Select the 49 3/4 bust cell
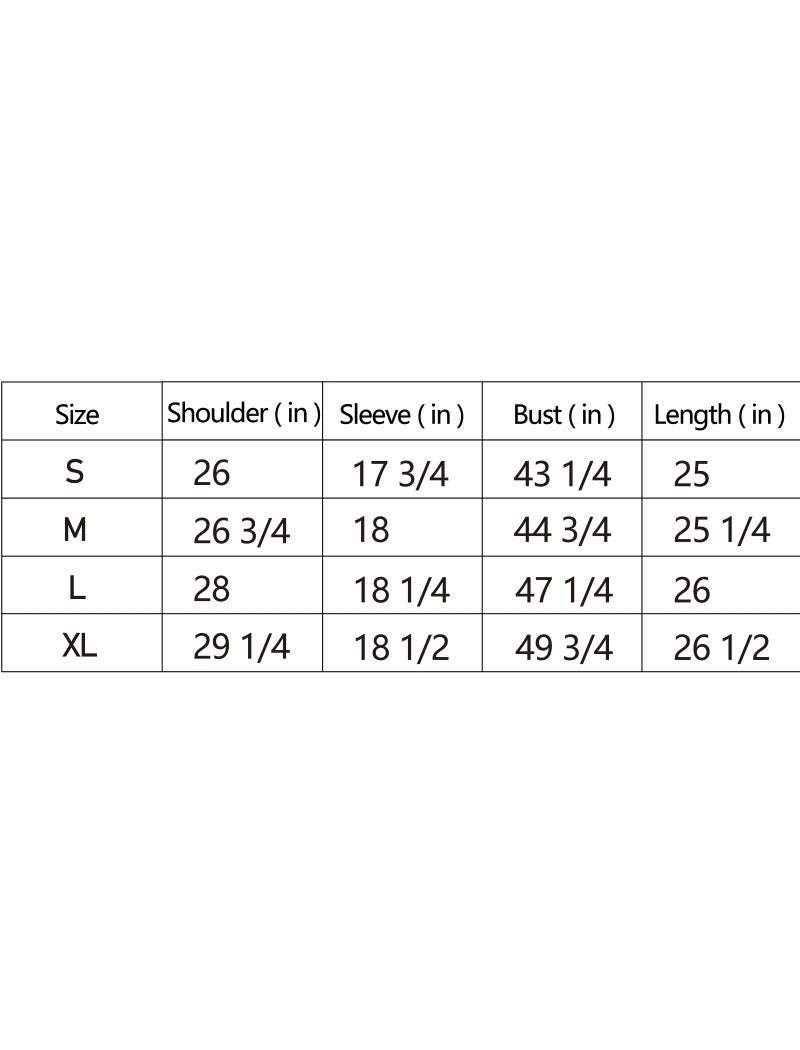This screenshot has height=1050, width=800. coord(563,649)
